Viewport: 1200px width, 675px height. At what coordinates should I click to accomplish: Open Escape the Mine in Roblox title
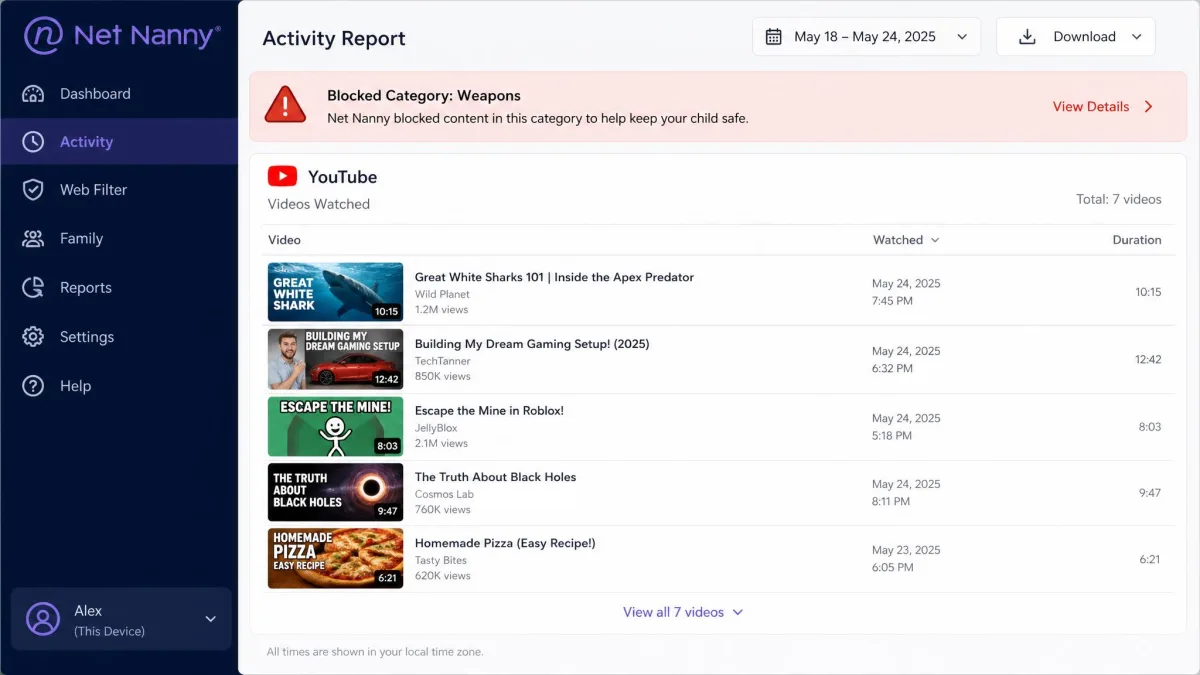pyautogui.click(x=489, y=410)
